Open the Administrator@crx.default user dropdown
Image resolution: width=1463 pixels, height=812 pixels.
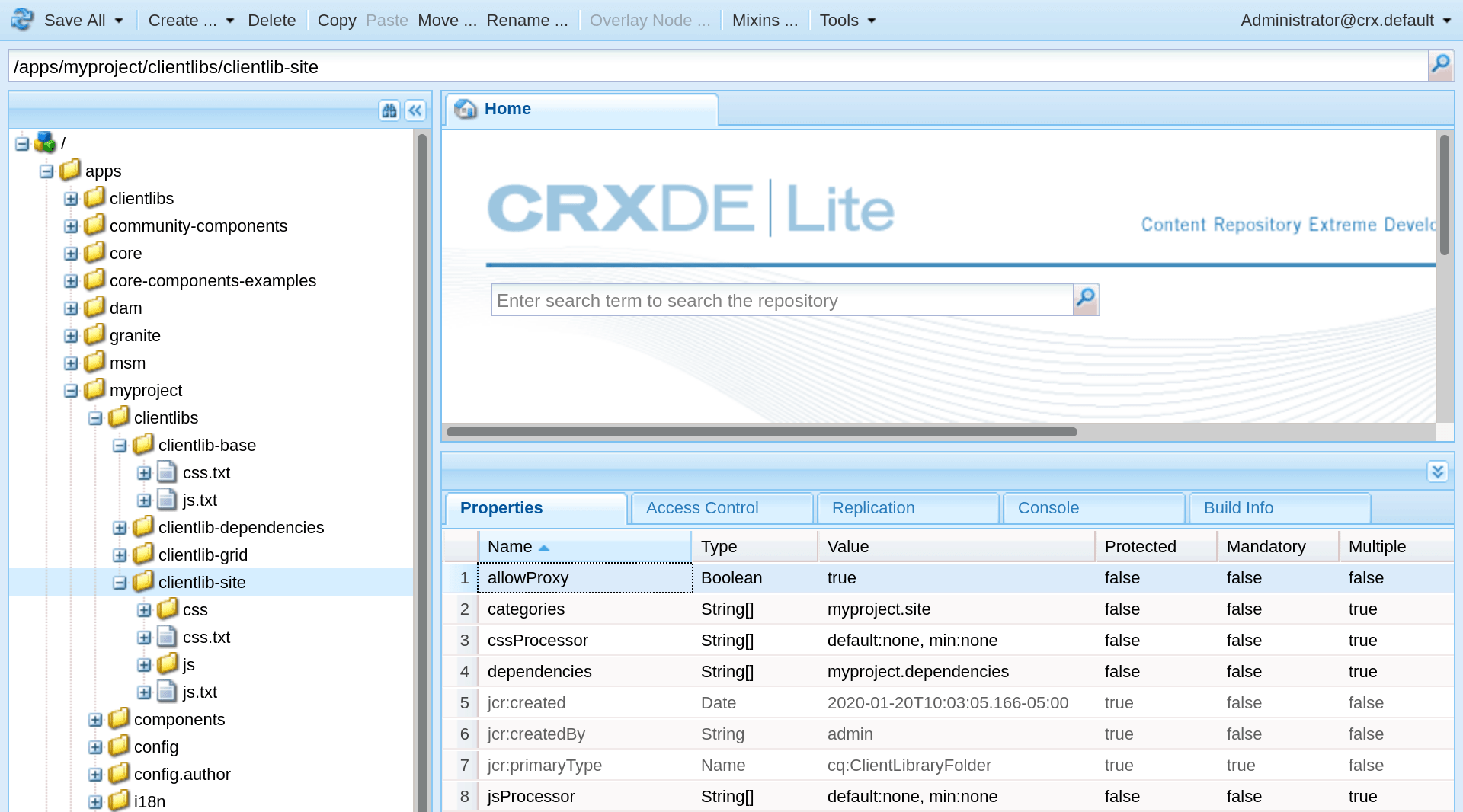coord(1346,21)
